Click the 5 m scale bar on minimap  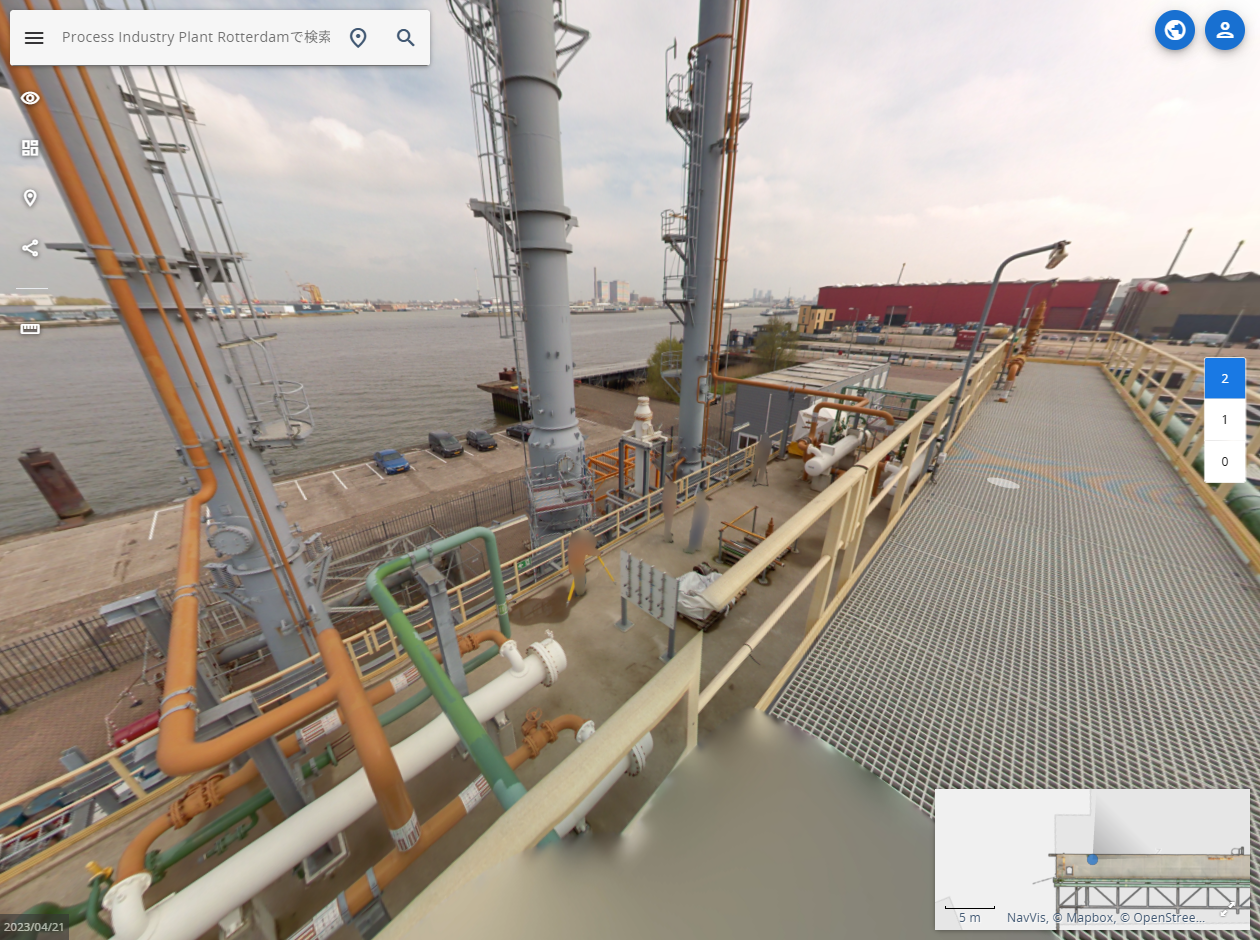(969, 912)
